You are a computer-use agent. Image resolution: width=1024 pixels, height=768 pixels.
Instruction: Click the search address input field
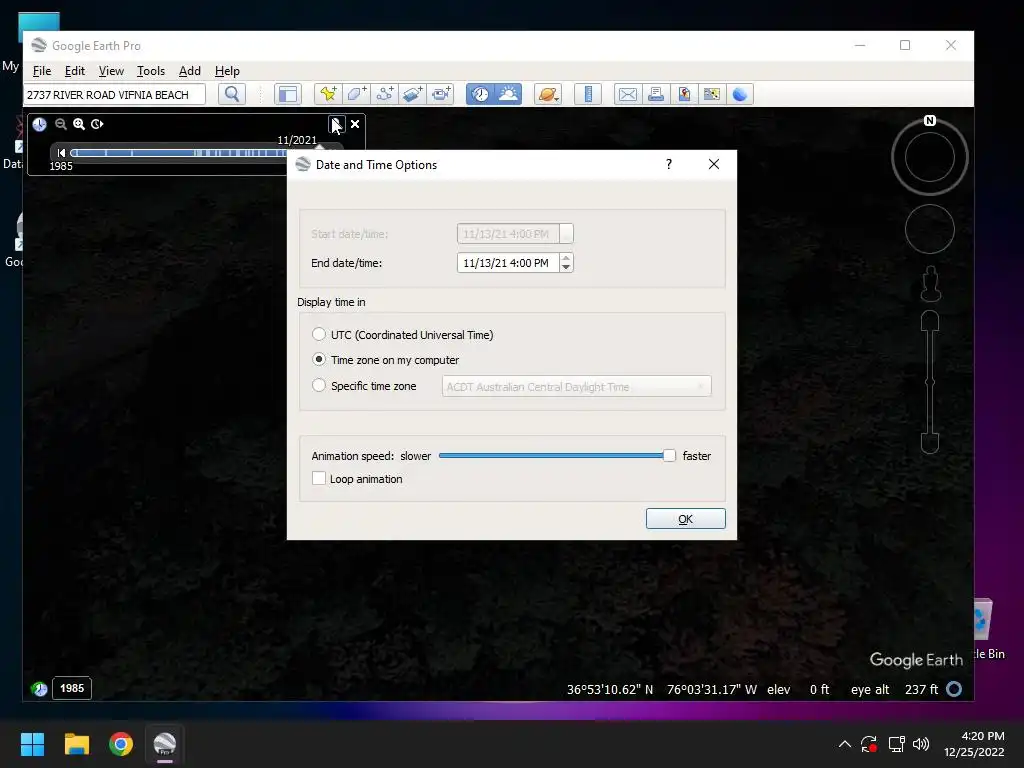click(115, 95)
